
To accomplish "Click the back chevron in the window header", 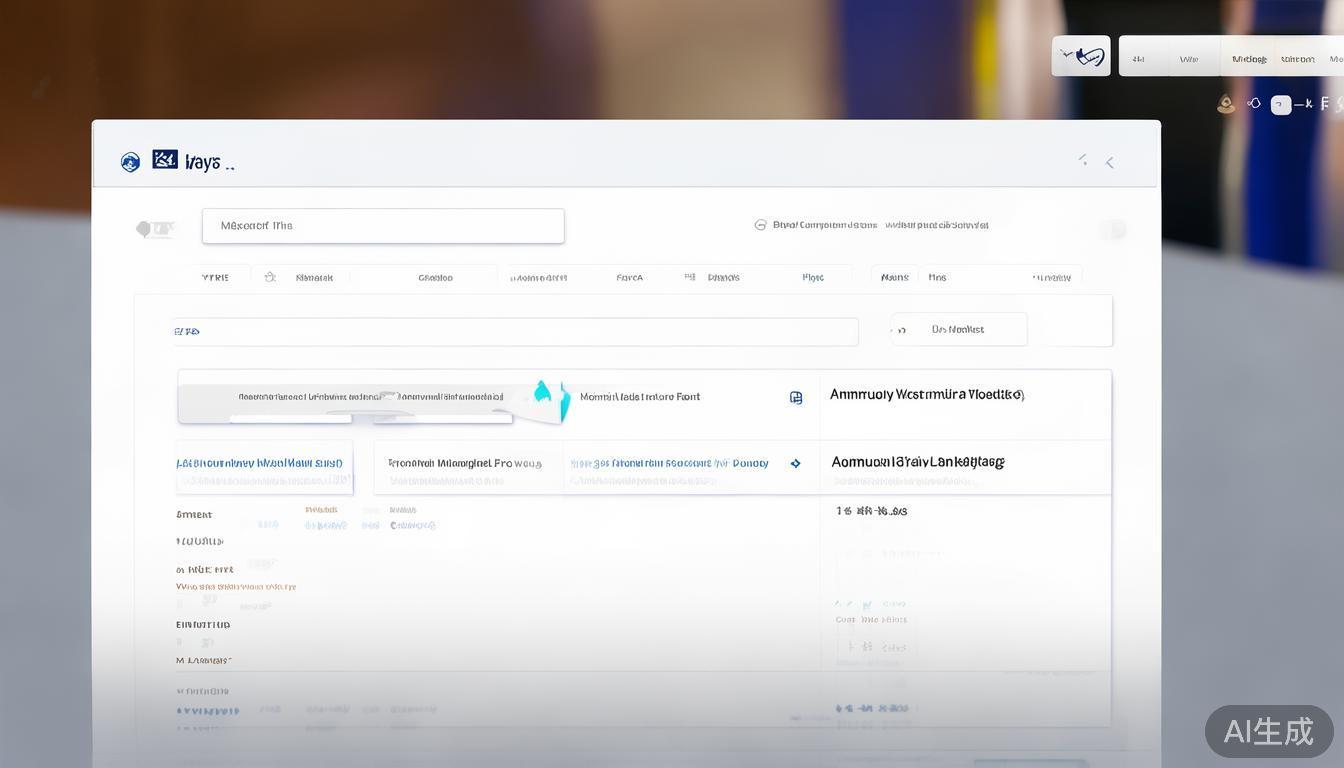I will 1109,162.
